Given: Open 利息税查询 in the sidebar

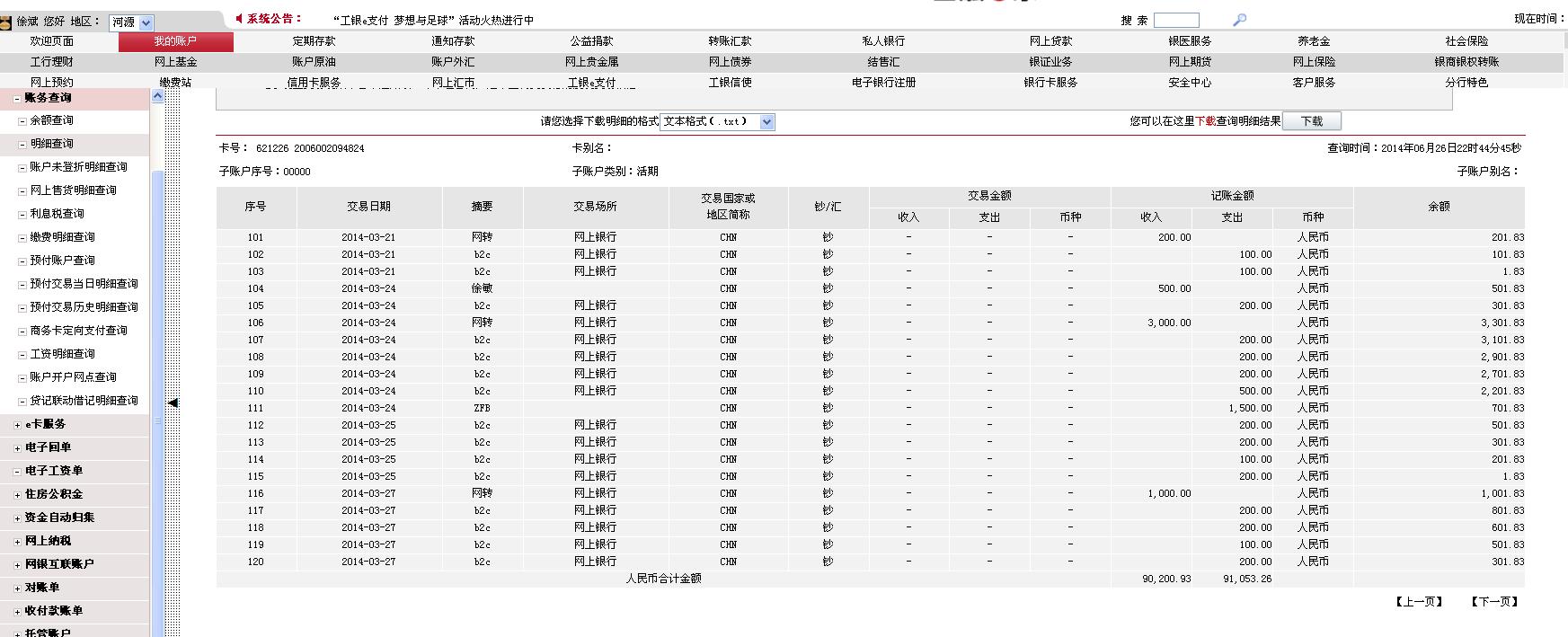Looking at the screenshot, I should [x=58, y=214].
